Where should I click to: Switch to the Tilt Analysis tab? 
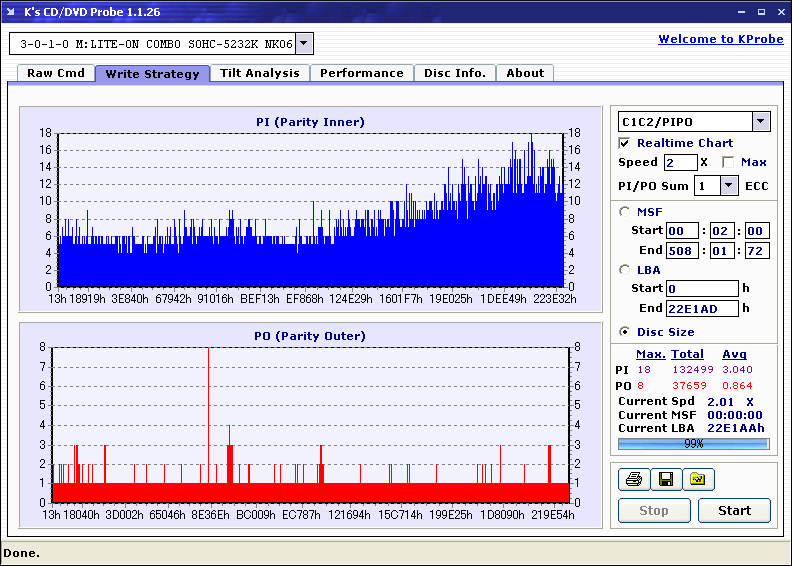pyautogui.click(x=260, y=73)
